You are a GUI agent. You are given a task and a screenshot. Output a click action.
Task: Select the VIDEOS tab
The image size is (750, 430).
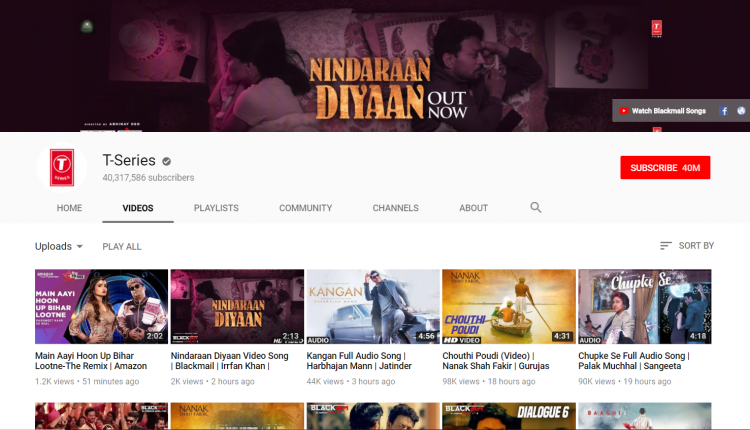tap(138, 208)
